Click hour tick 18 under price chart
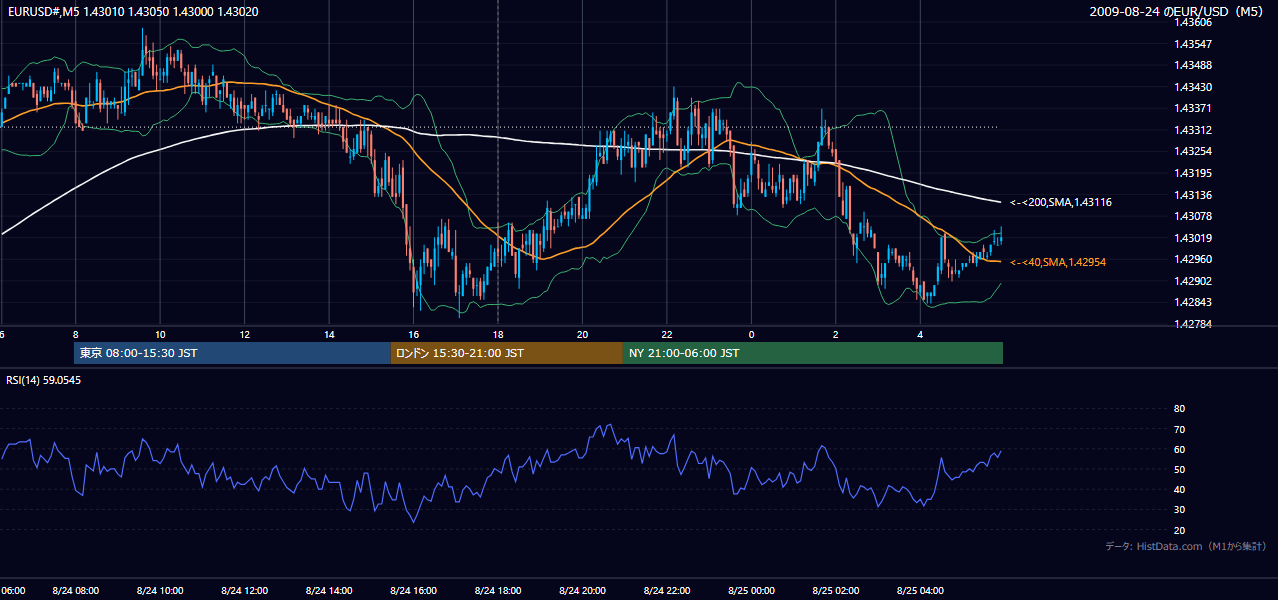 498,334
